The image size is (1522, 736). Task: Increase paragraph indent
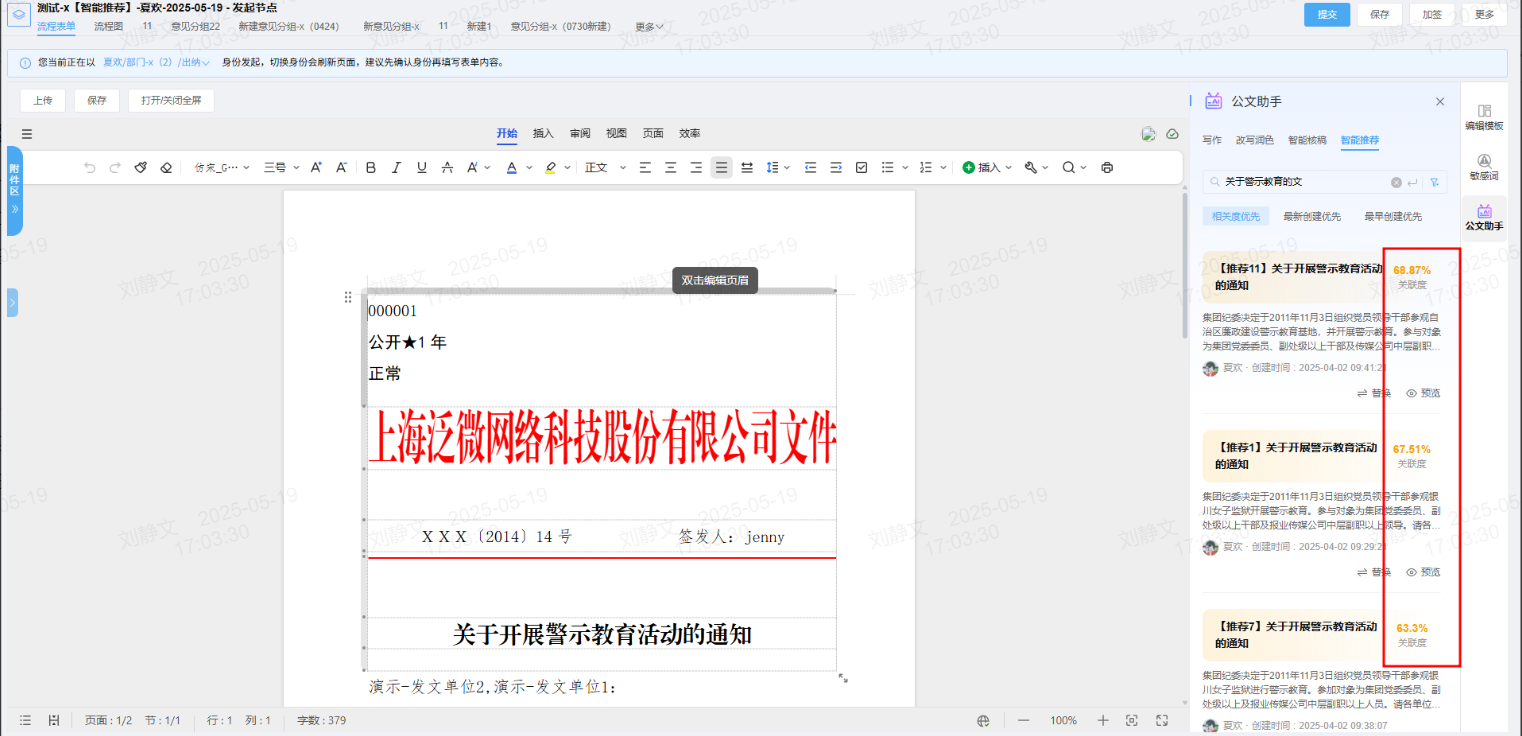pyautogui.click(x=836, y=167)
